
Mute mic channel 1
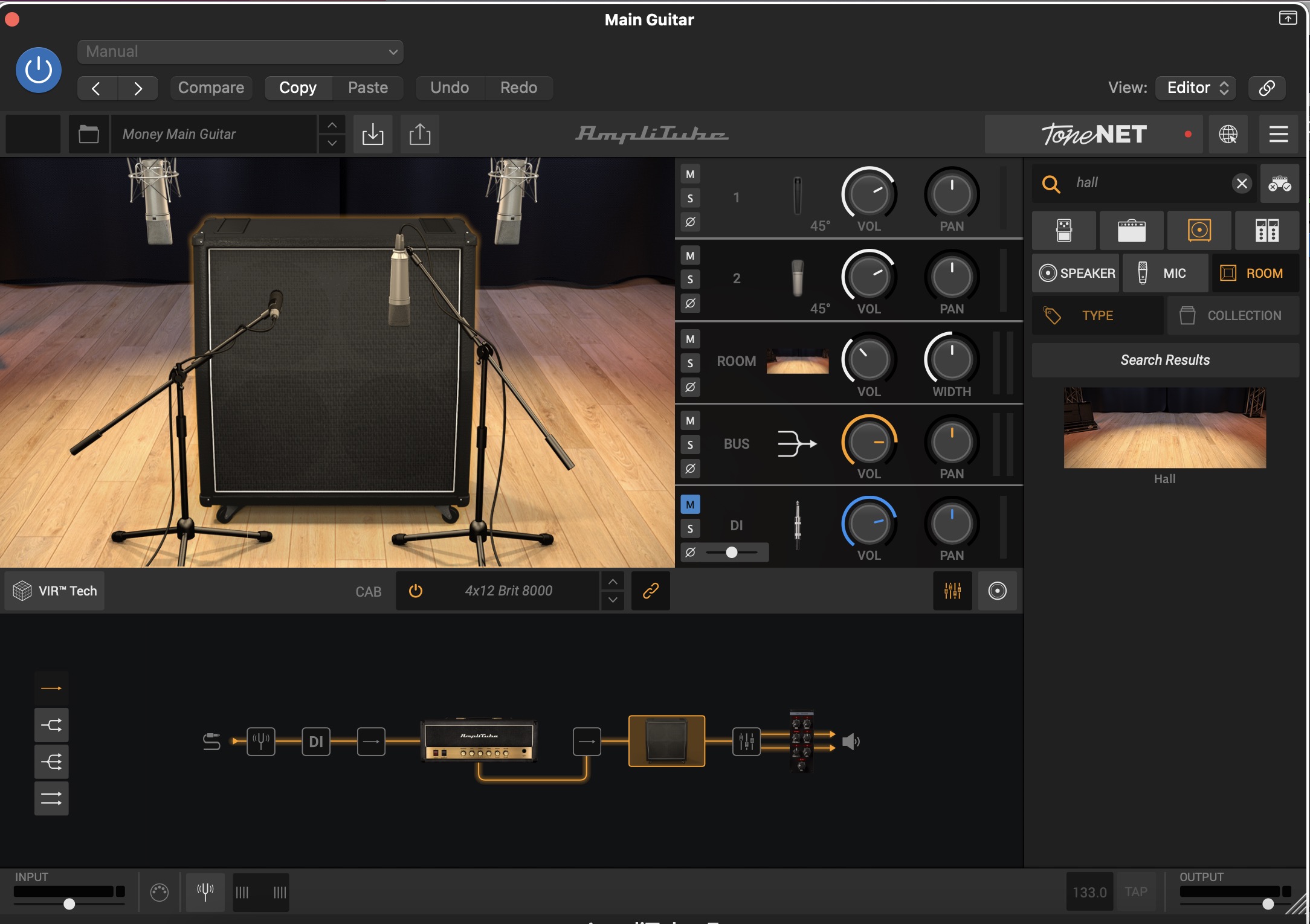690,175
